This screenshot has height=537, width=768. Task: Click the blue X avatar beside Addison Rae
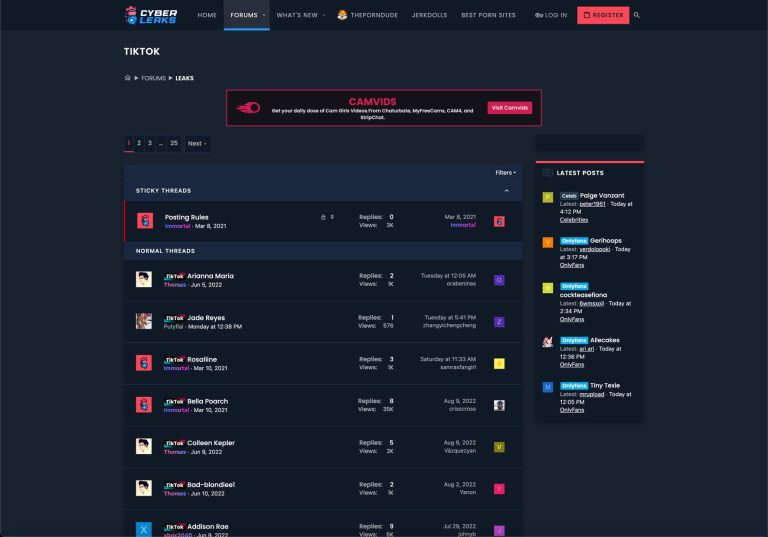(x=144, y=529)
